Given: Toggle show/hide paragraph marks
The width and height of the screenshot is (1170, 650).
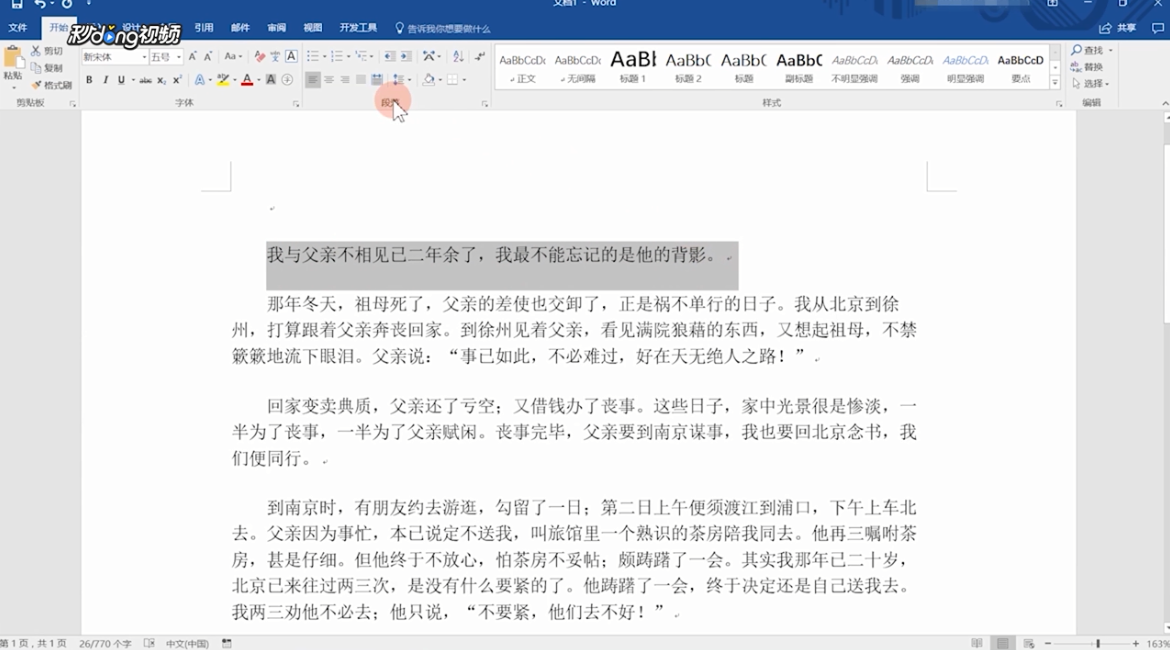Looking at the screenshot, I should click(x=481, y=56).
